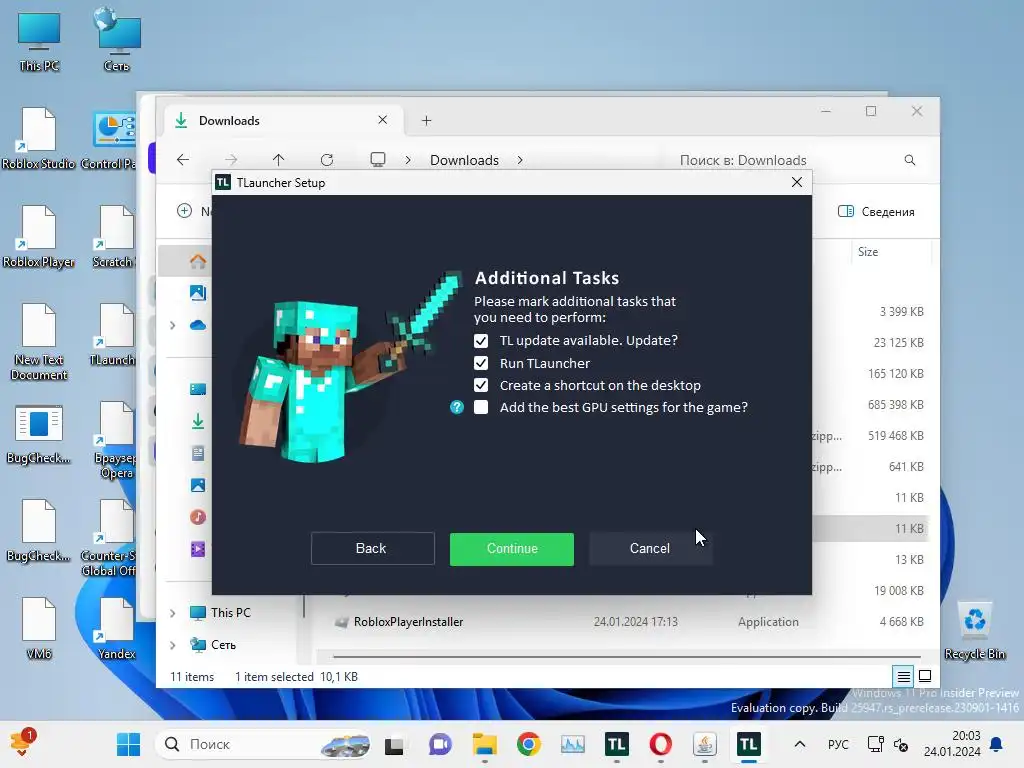Open the Java icon on the taskbar
This screenshot has height=768, width=1024.
(705, 744)
